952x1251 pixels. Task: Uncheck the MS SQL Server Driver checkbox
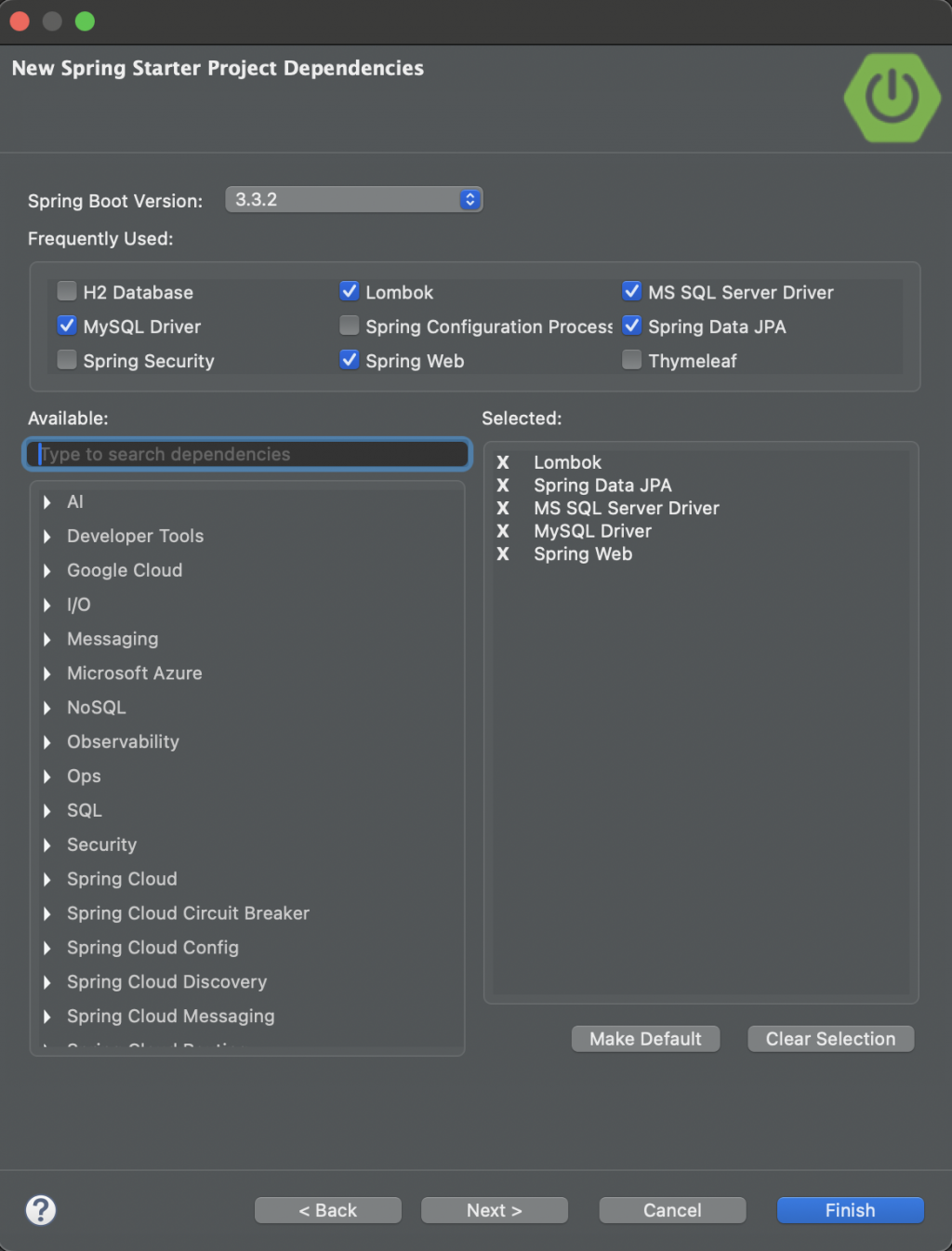[632, 291]
